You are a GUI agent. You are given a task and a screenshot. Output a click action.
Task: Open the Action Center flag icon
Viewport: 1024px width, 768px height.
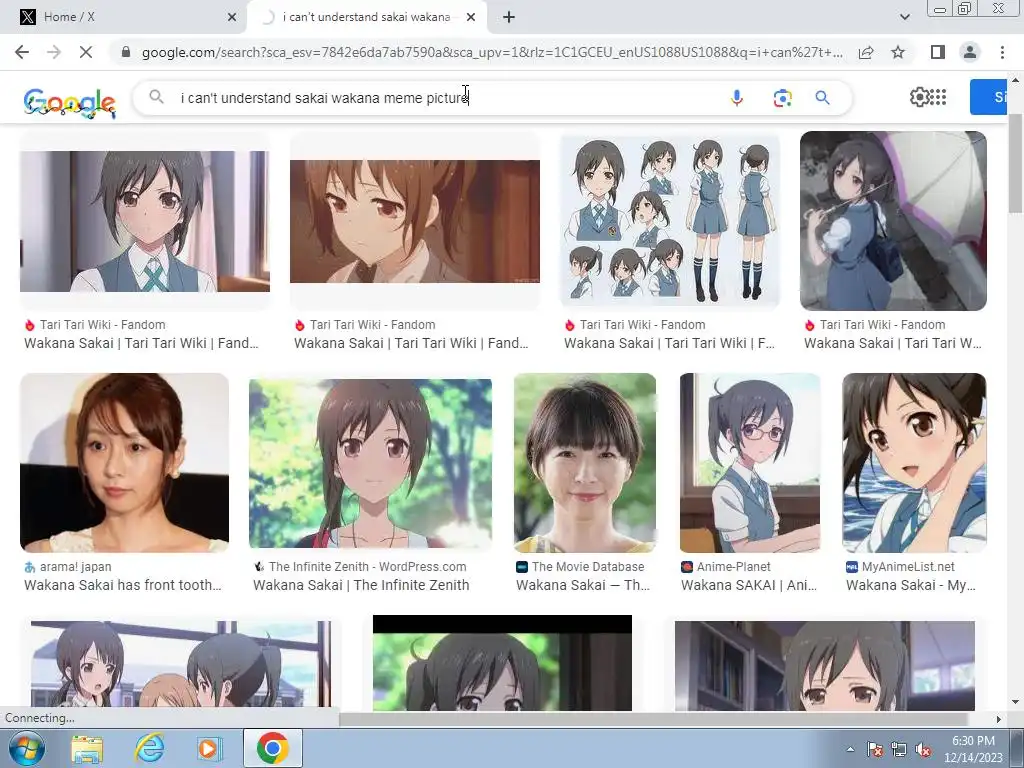[x=874, y=749]
